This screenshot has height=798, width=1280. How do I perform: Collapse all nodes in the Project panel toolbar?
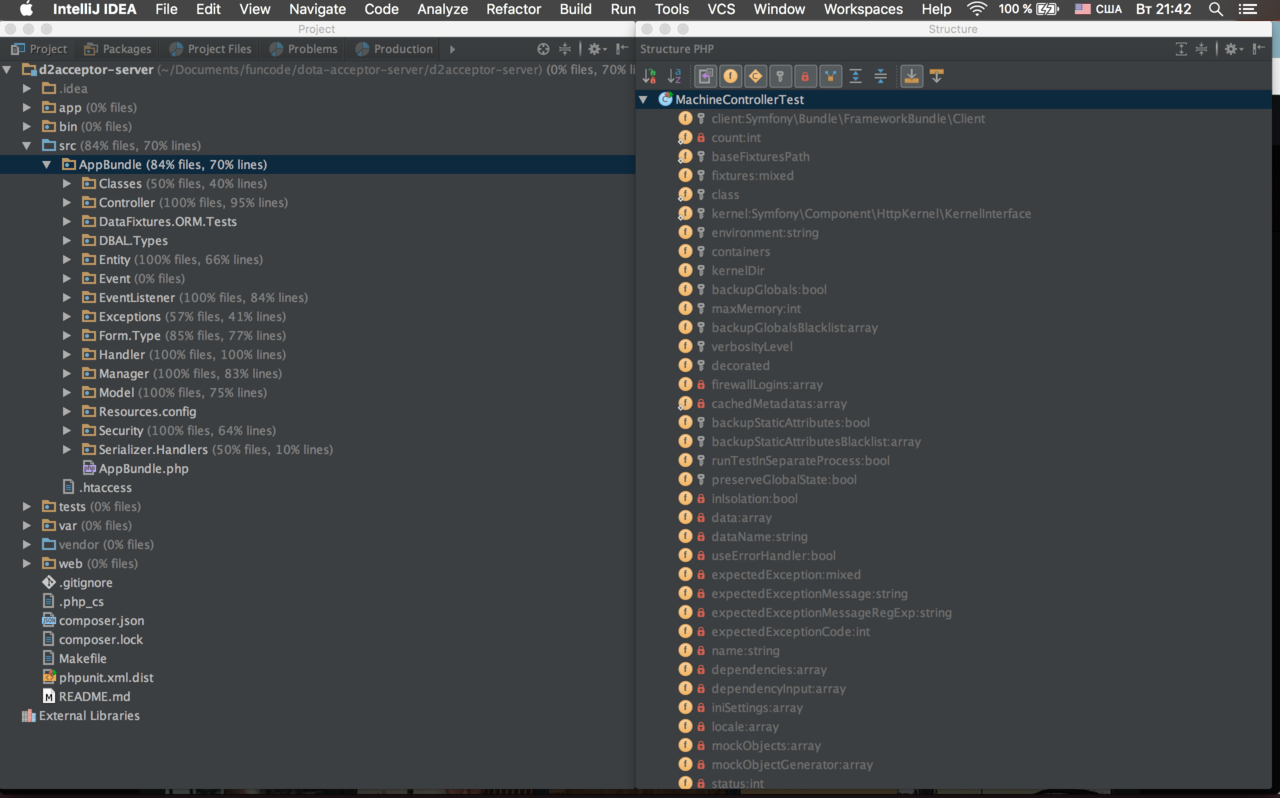(565, 49)
